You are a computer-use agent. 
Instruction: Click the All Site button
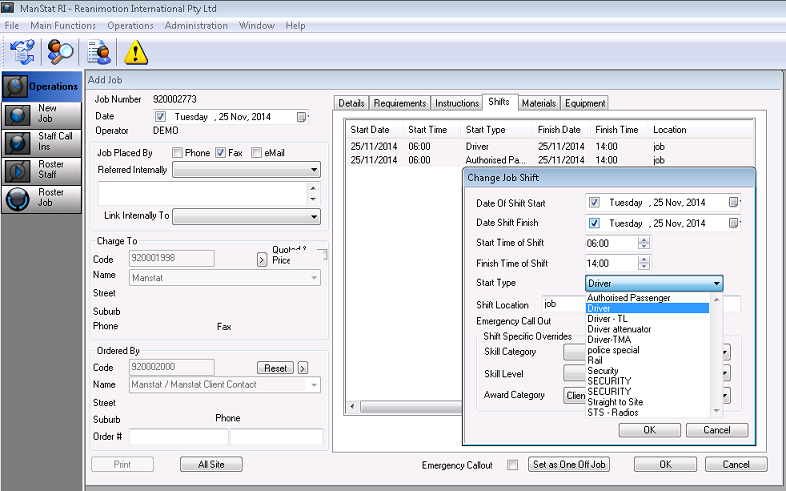click(x=211, y=464)
